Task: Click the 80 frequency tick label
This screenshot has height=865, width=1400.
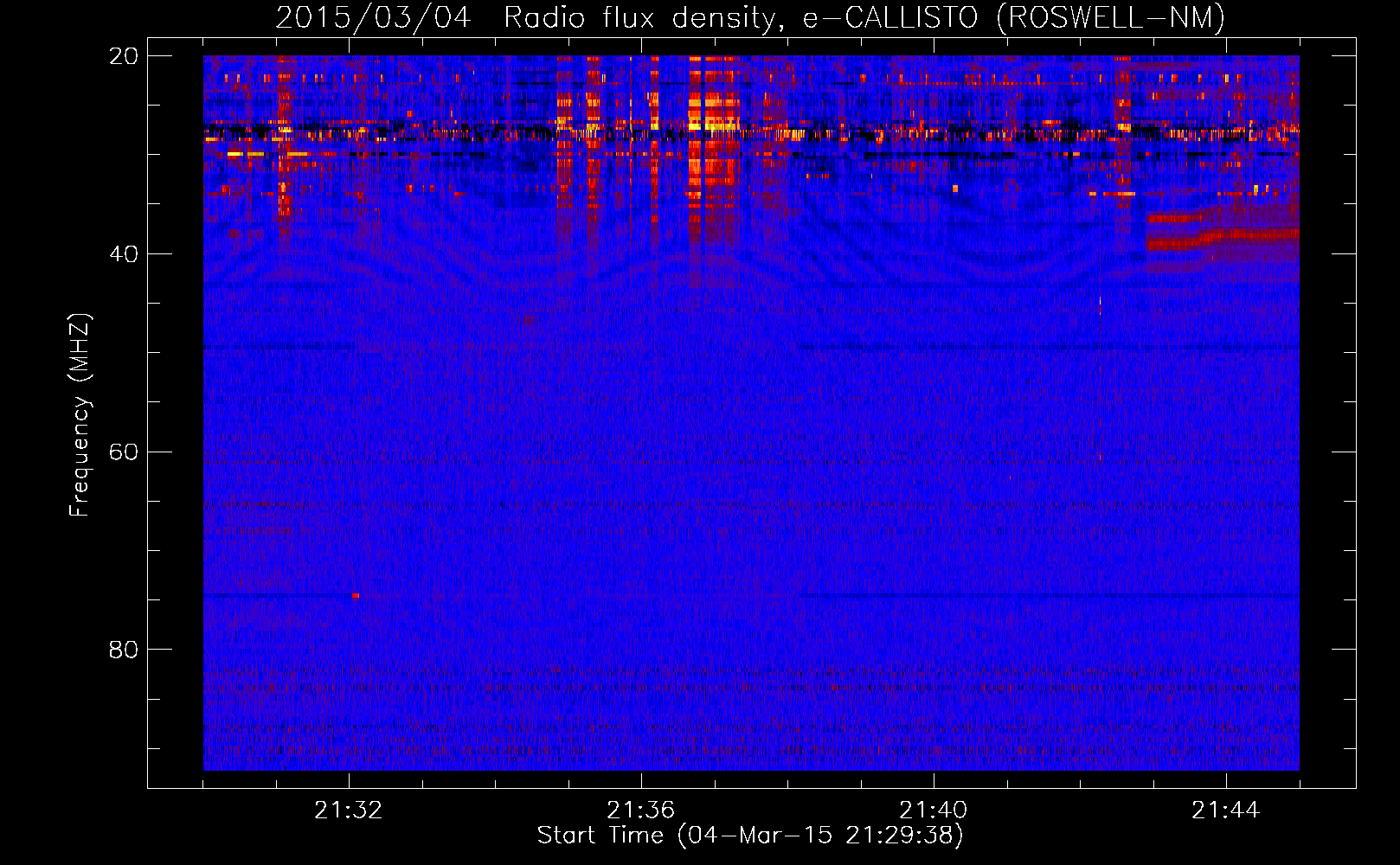Action: click(x=124, y=650)
